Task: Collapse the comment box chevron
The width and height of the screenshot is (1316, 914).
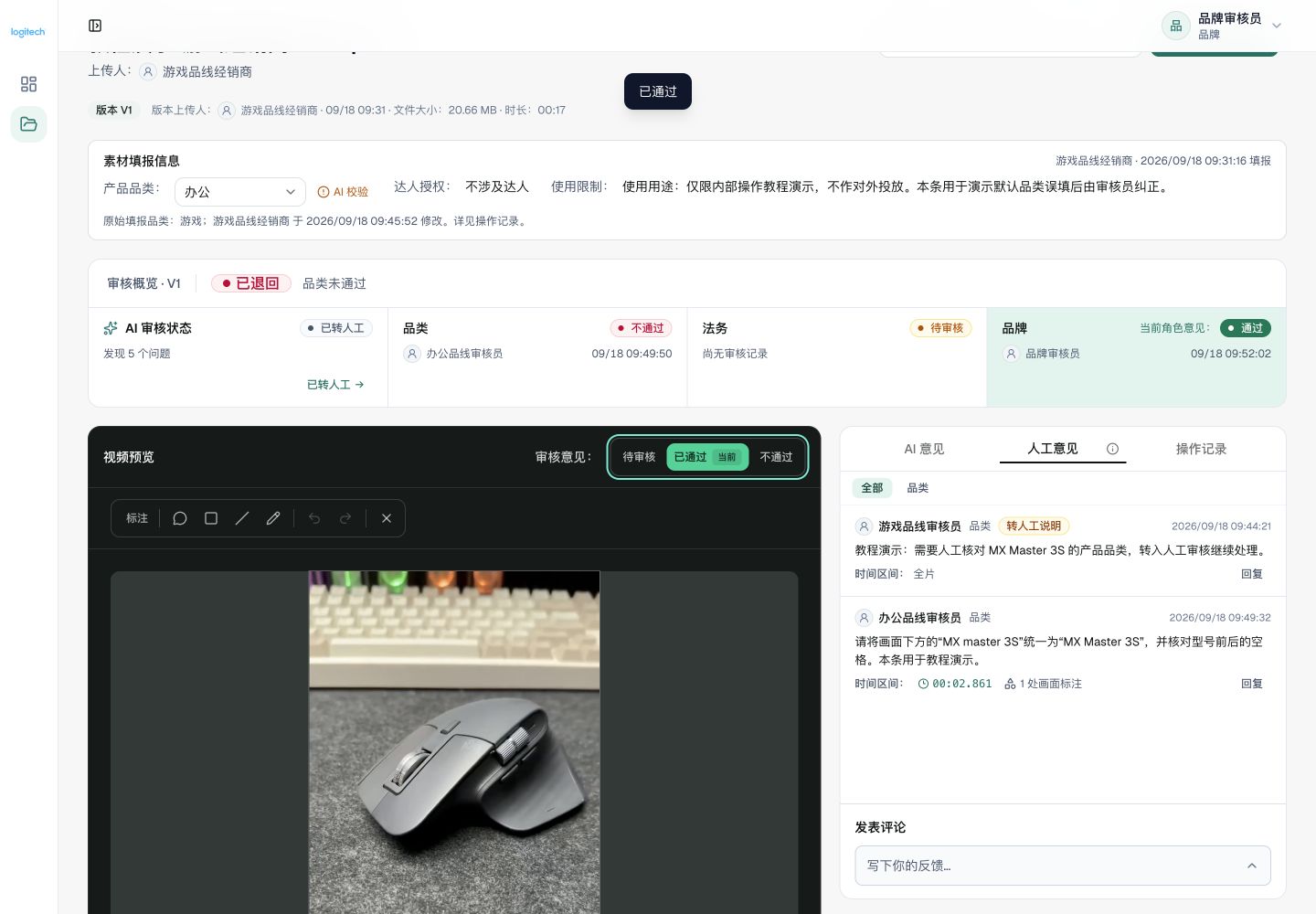Action: (x=1252, y=866)
